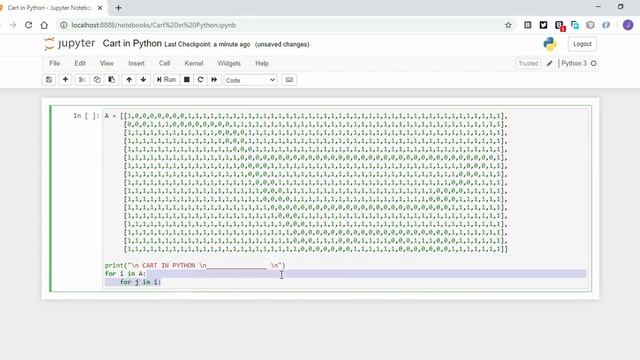
Task: Click the edit mode pencil icon
Action: [x=550, y=64]
